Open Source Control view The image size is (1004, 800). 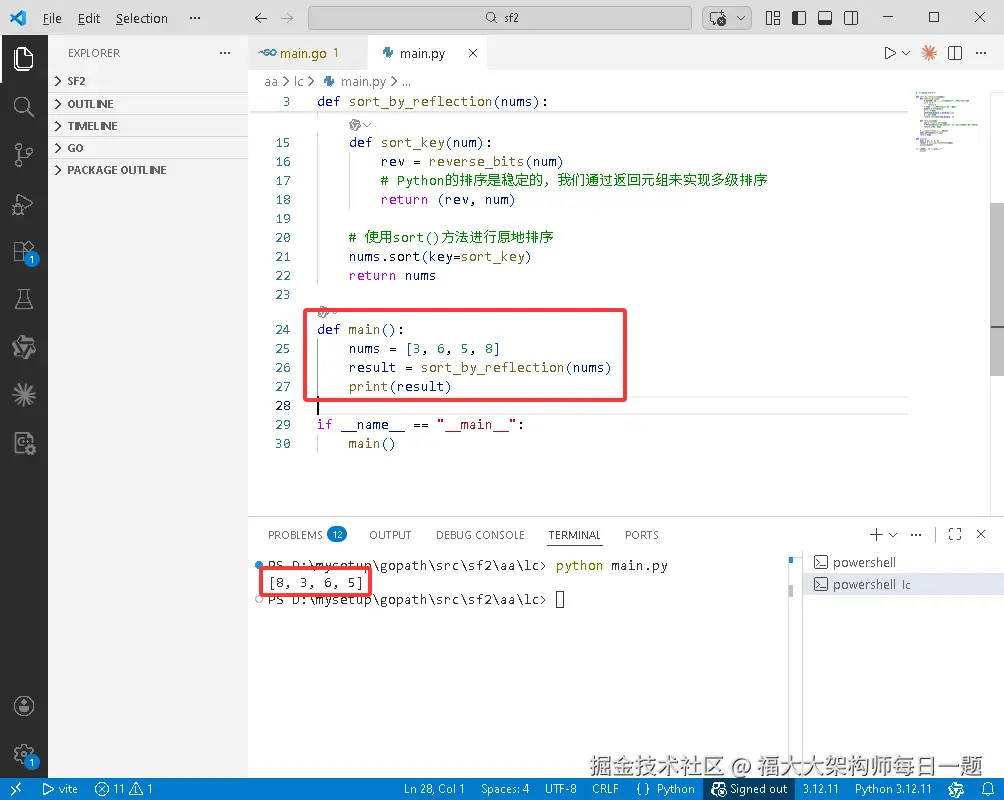24,155
